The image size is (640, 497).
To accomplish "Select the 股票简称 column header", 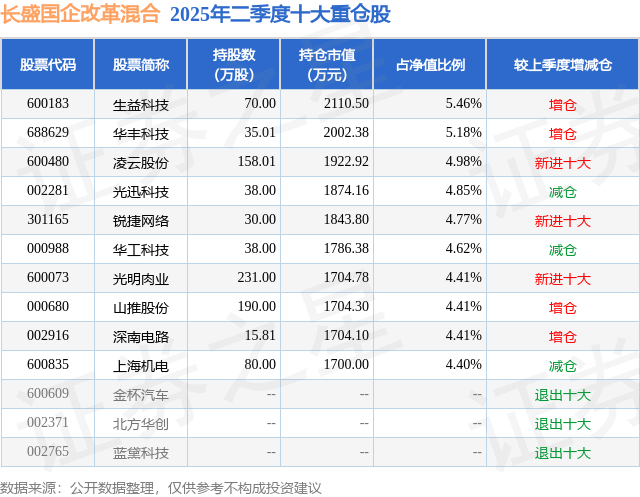I will [x=141, y=64].
